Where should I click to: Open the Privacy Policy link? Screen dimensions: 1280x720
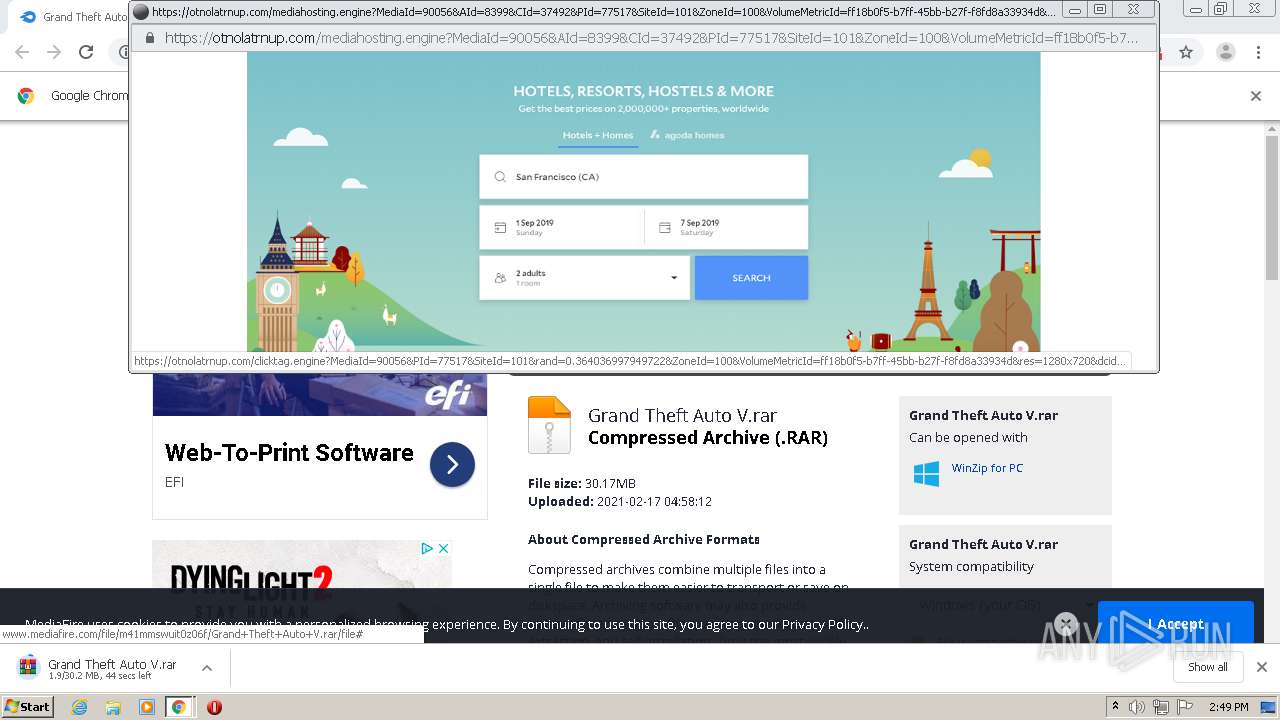[824, 624]
